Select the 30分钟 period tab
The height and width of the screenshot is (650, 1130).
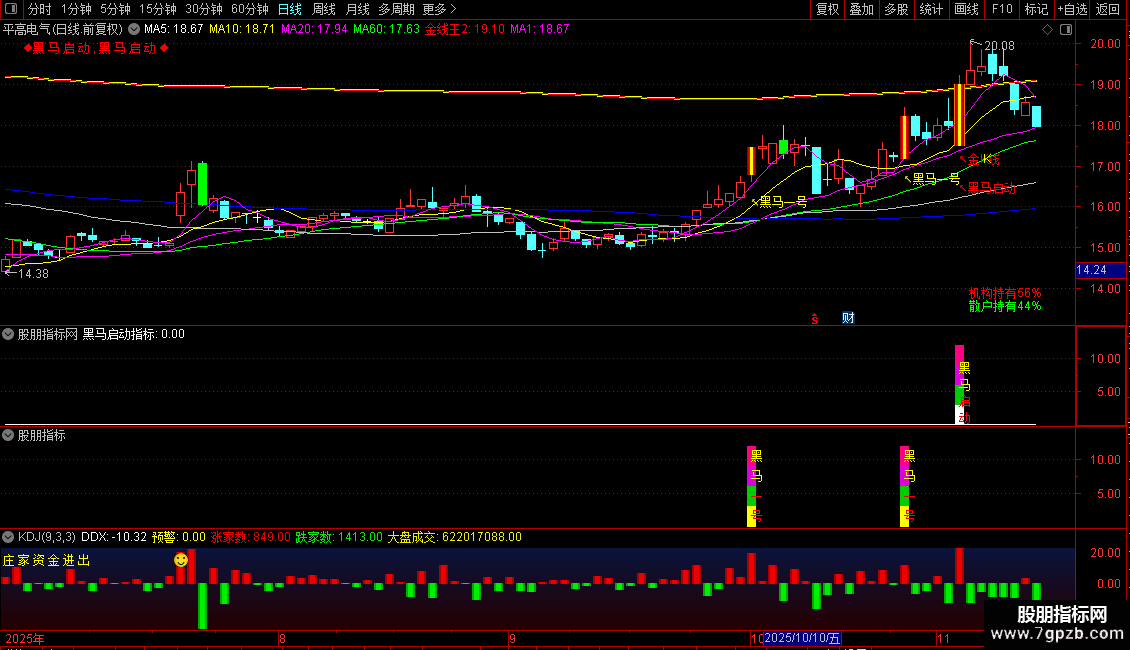[x=204, y=9]
